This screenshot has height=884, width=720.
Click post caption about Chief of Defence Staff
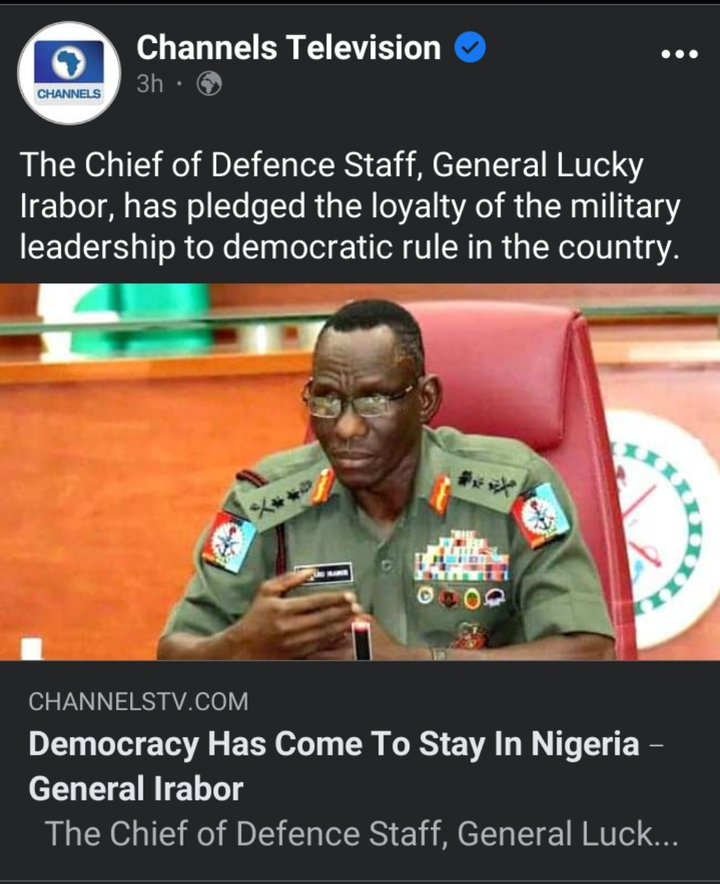pos(350,206)
